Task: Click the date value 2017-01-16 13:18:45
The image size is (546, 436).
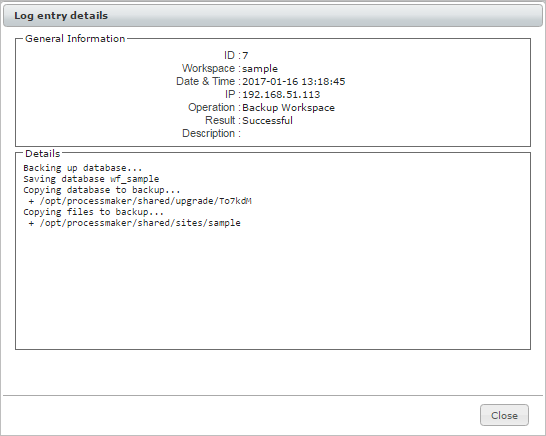Action: pos(294,81)
